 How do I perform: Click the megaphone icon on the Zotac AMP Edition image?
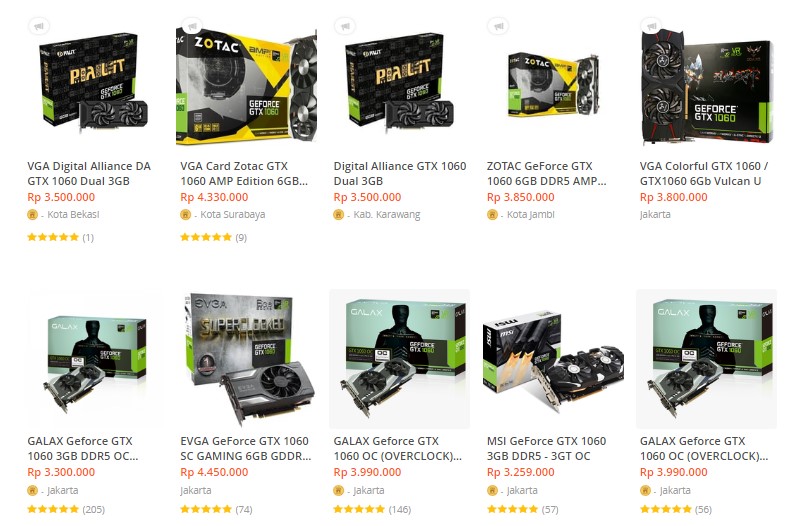tap(192, 26)
